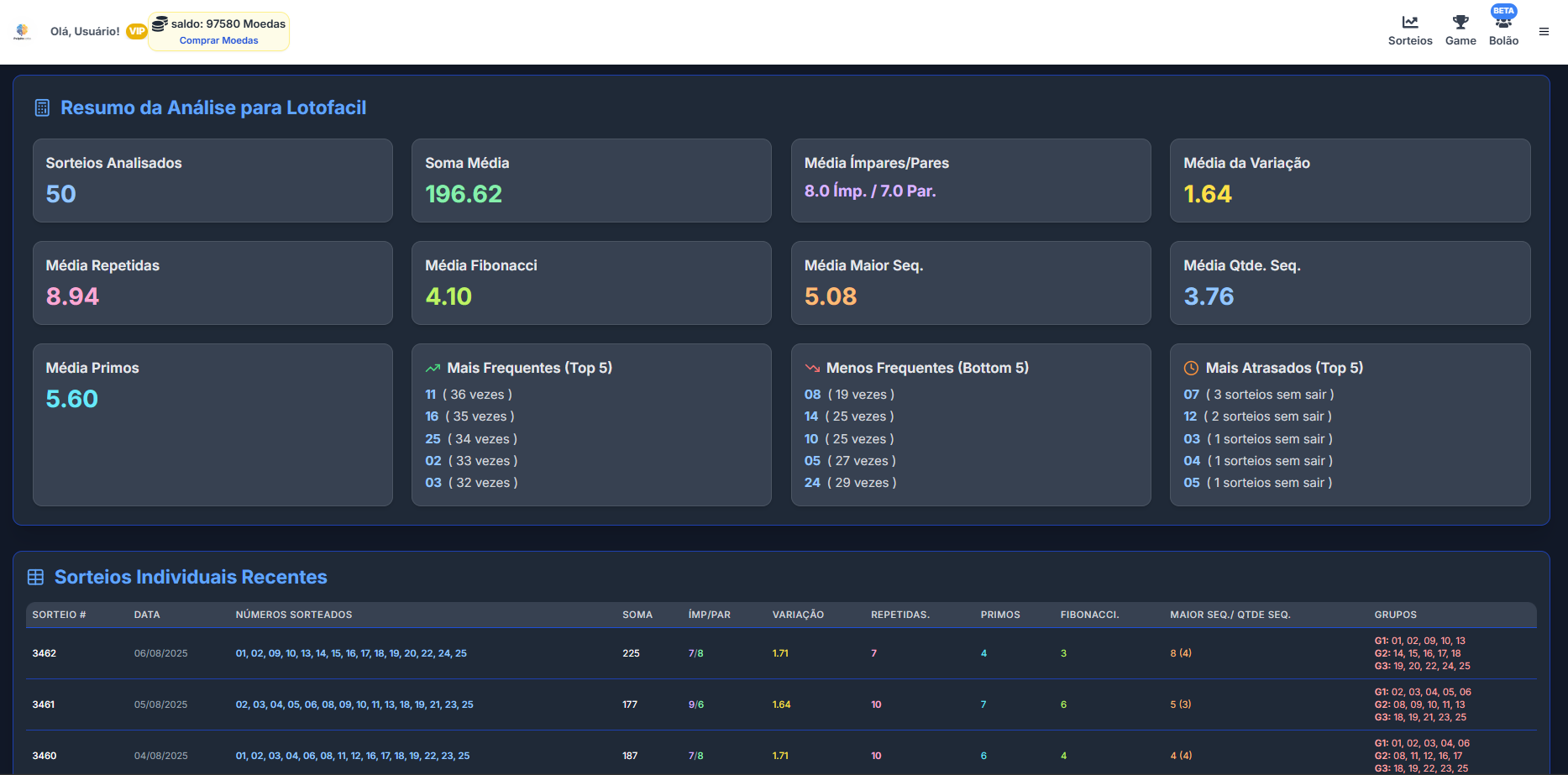
Task: Click the VIP badge
Action: pos(136,31)
